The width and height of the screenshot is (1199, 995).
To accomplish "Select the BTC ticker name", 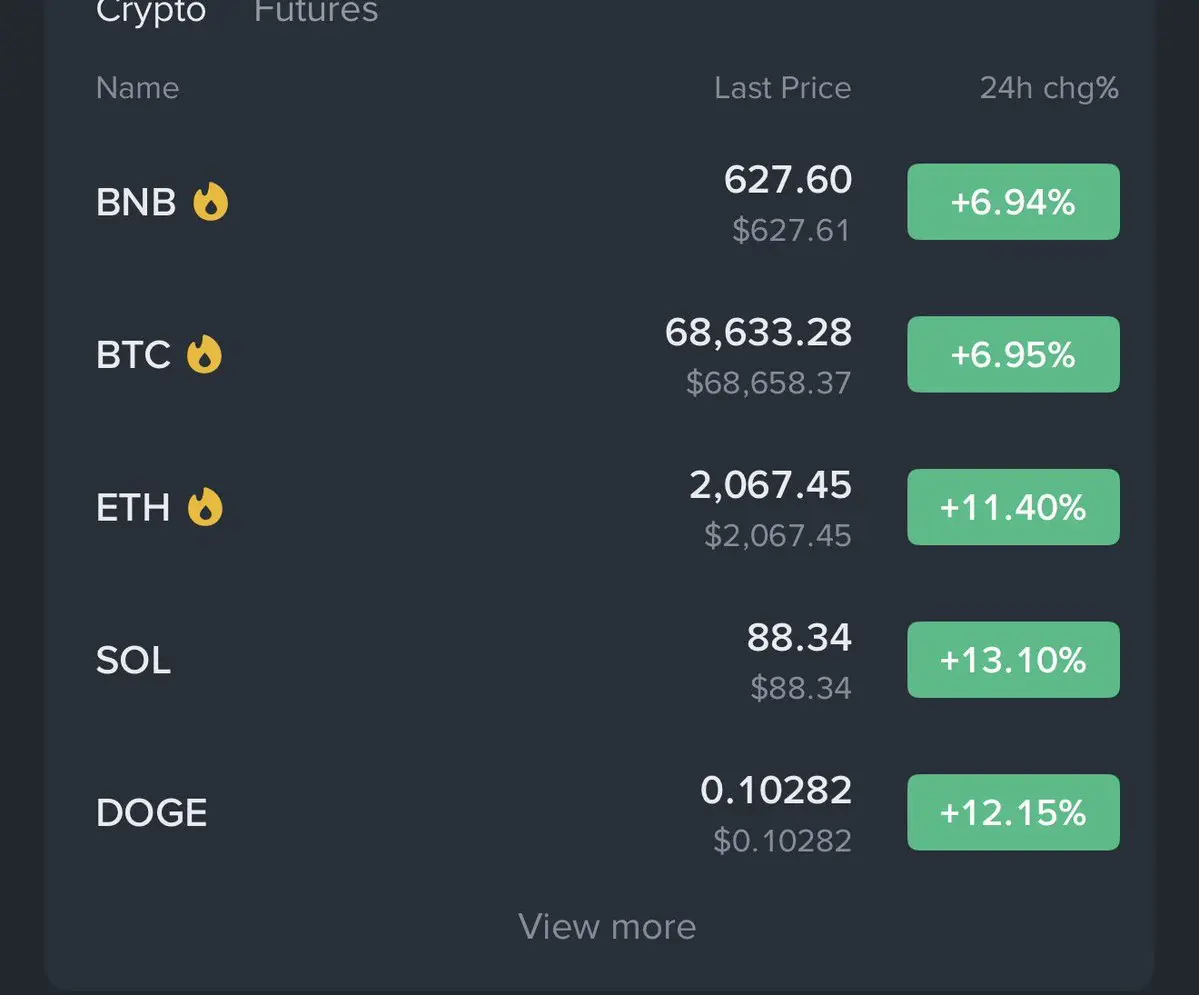I will (134, 355).
